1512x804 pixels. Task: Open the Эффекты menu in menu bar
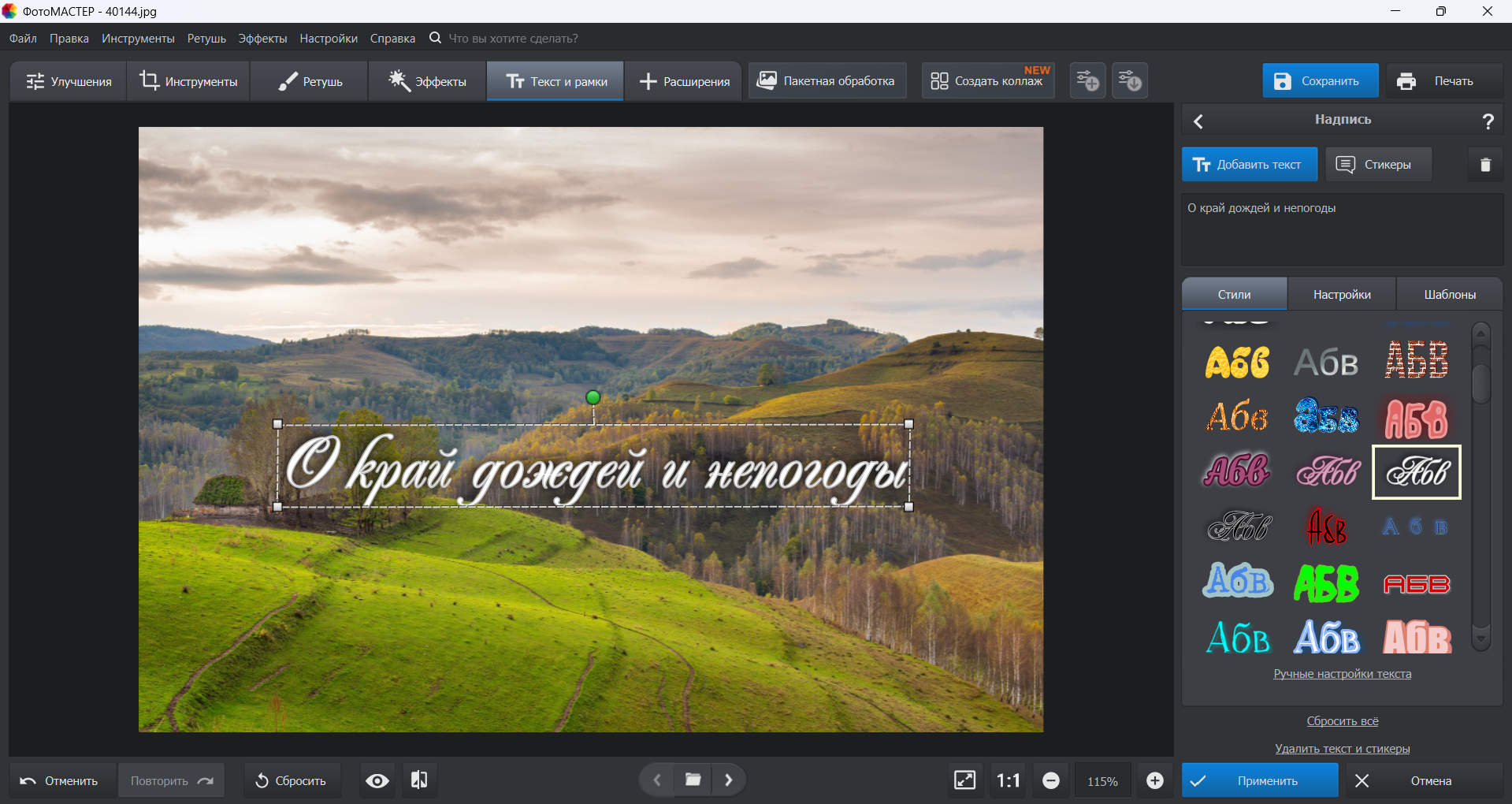[262, 39]
